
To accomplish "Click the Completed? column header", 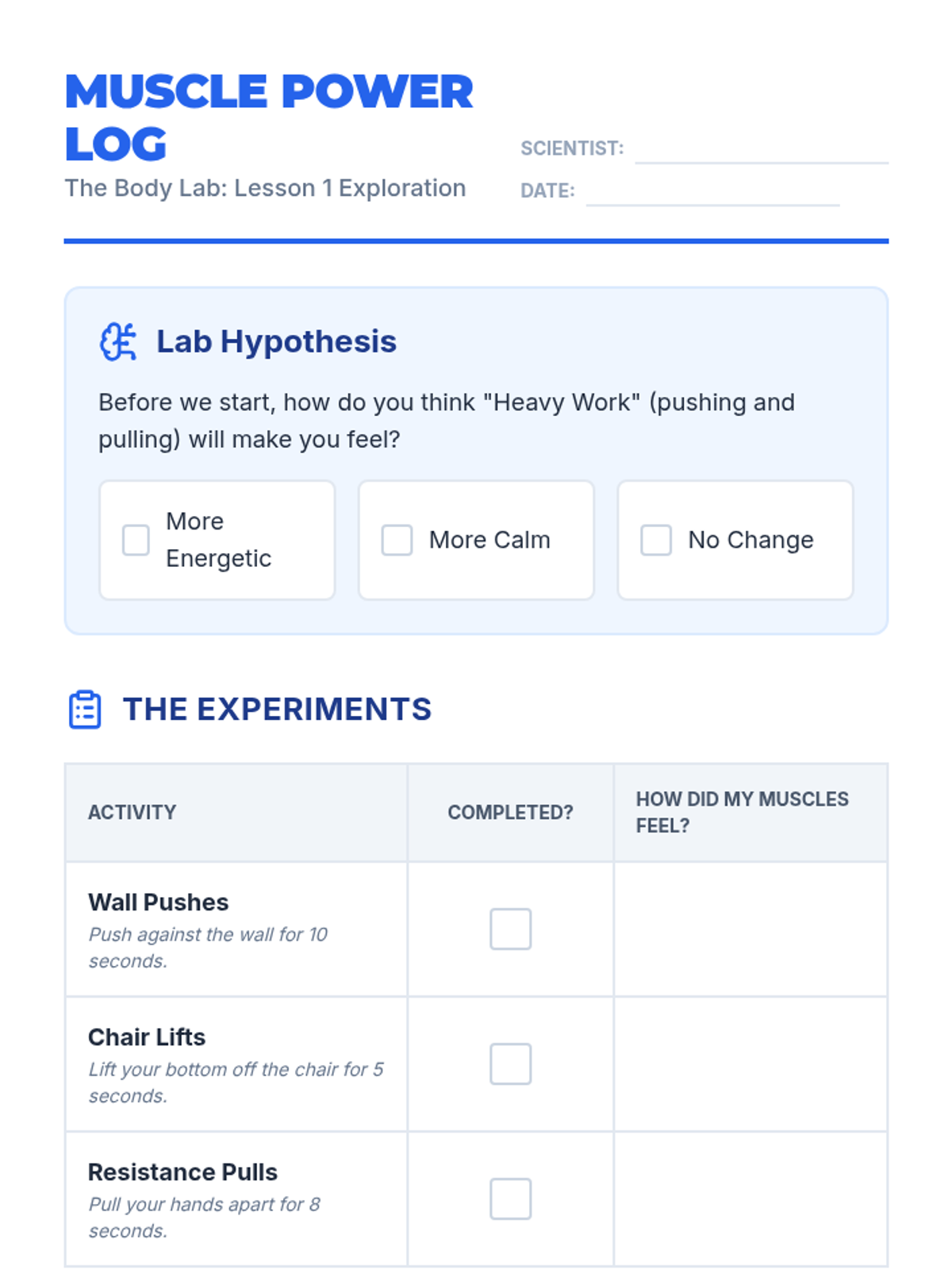I will pyautogui.click(x=510, y=812).
